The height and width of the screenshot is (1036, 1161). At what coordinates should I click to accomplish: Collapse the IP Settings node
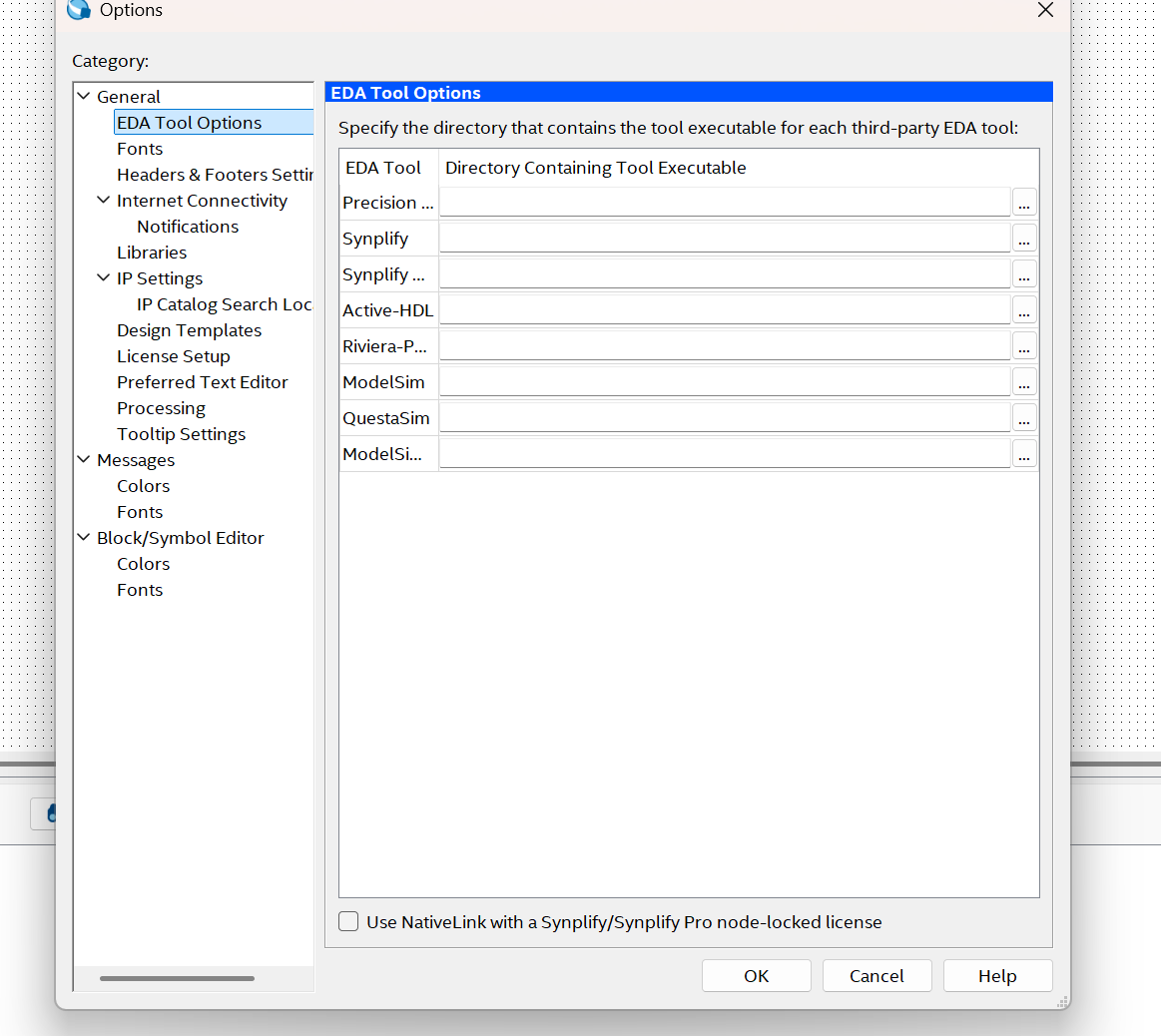[104, 277]
